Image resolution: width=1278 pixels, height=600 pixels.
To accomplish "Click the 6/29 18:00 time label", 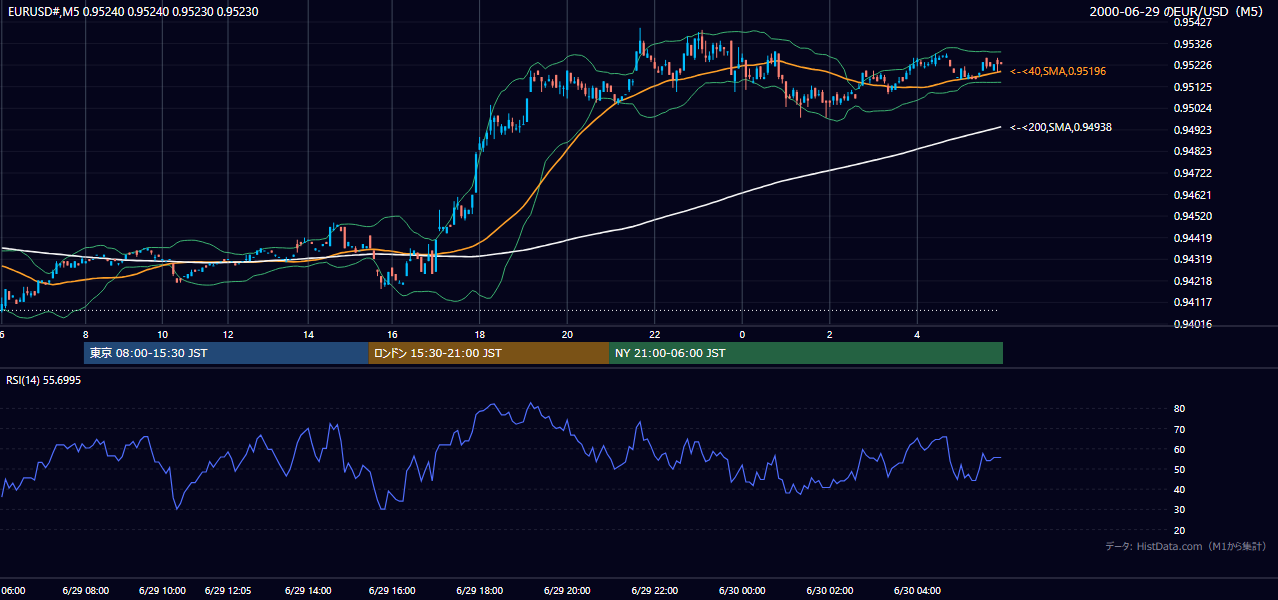I will pyautogui.click(x=479, y=590).
